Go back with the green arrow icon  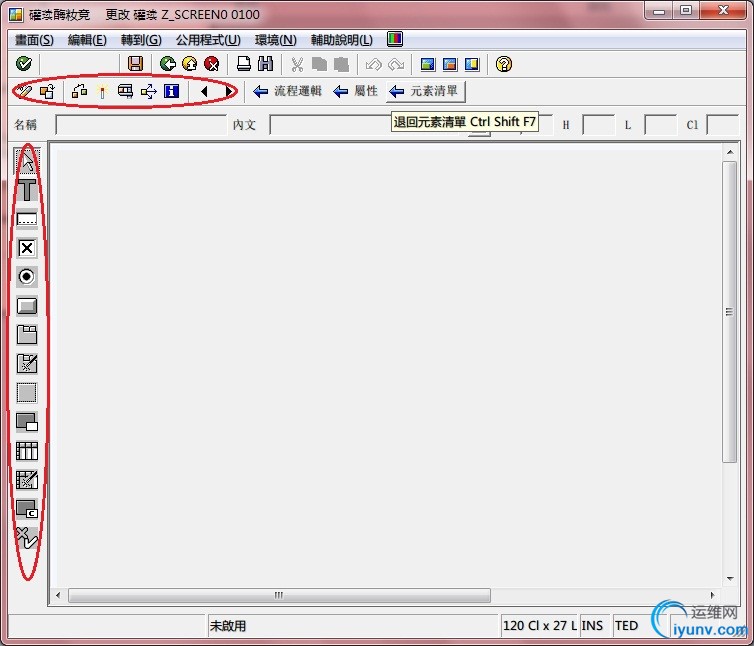point(167,63)
